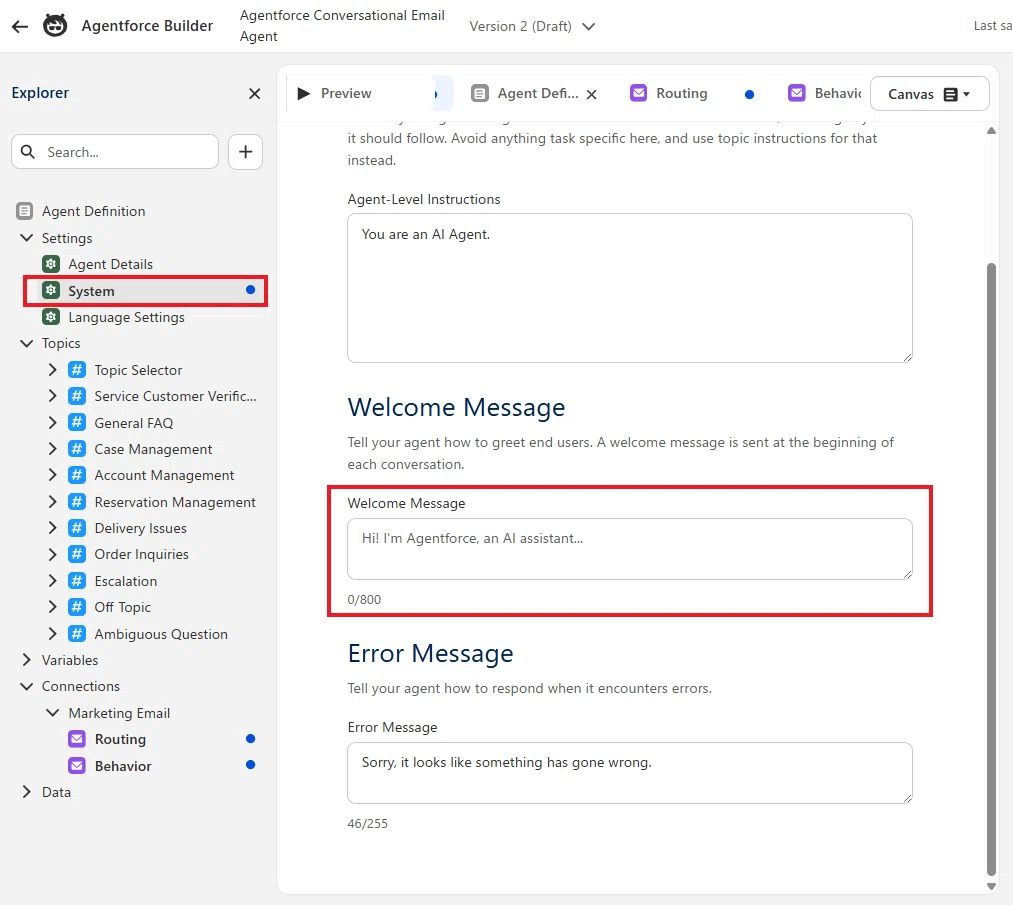Click the vertical scrollbar thumb
Viewport: 1013px width, 905px height.
(x=992, y=568)
